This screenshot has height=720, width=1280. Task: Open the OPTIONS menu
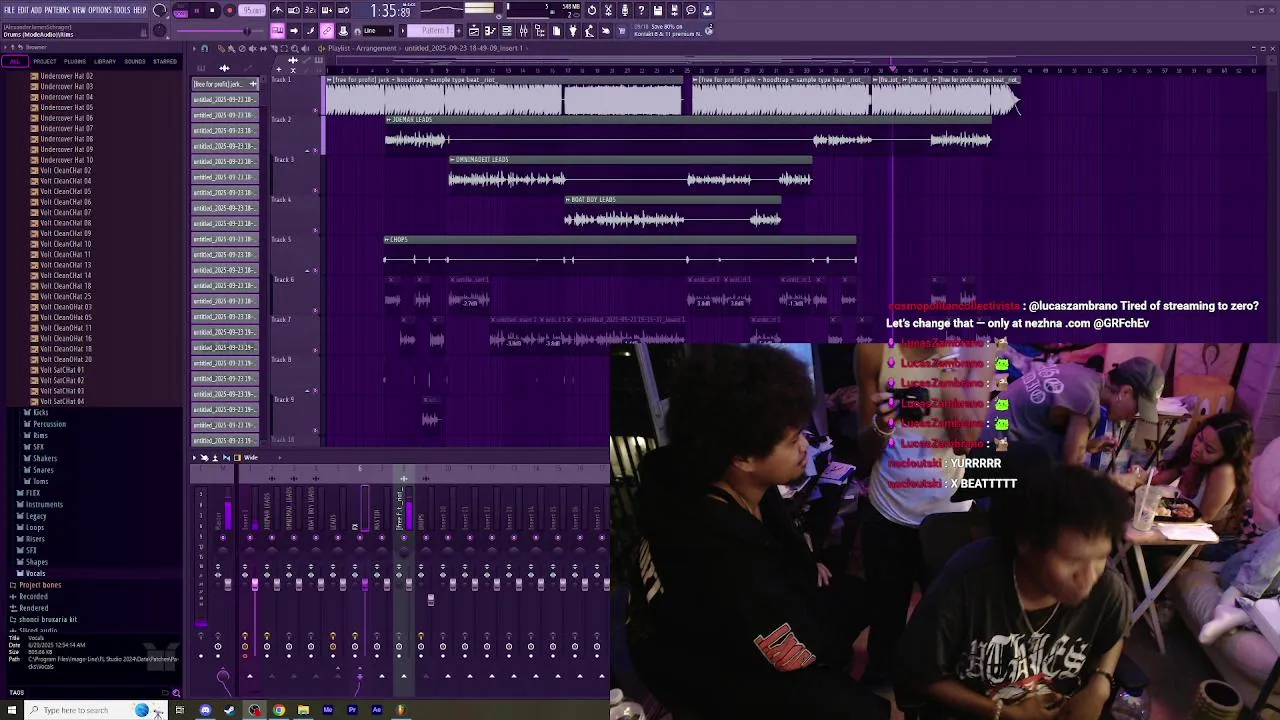click(x=100, y=10)
